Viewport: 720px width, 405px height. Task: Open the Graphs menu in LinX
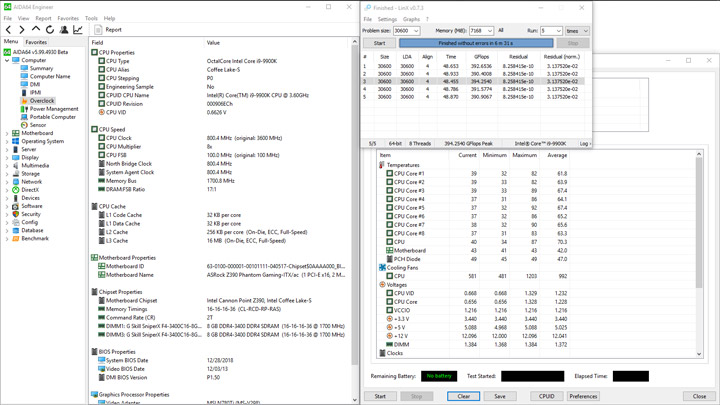coord(411,19)
